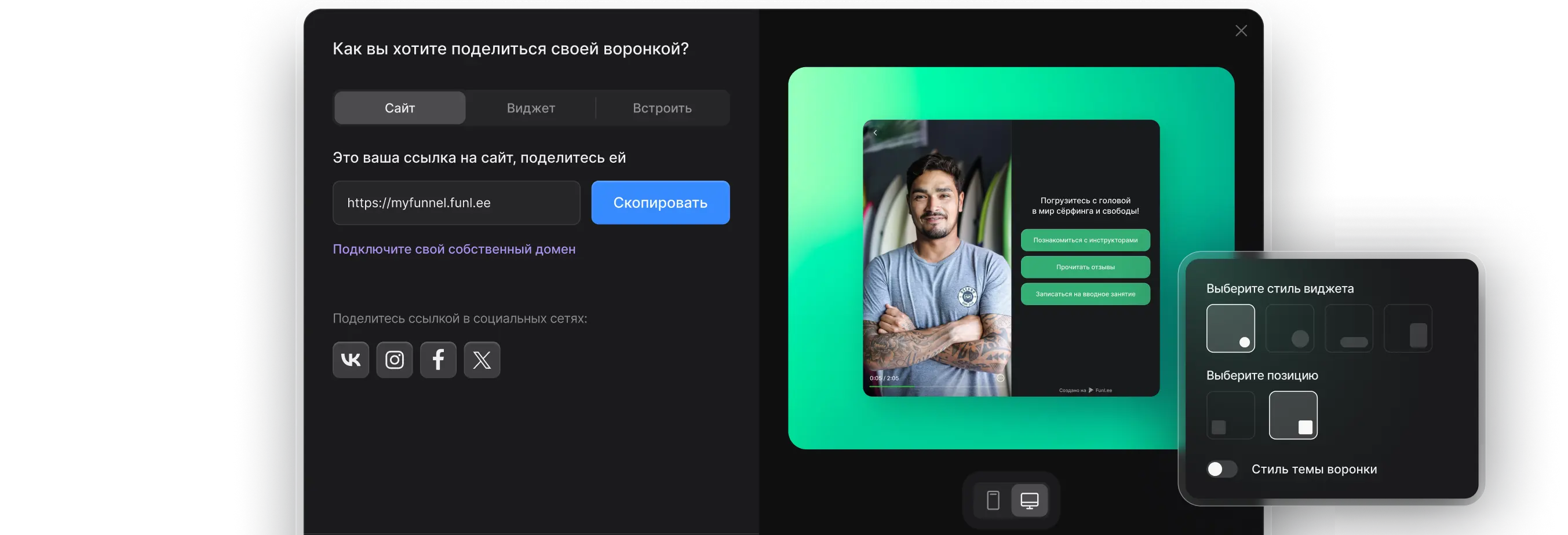Viewport: 1568px width, 535px height.
Task: Select large circle widget style
Action: tap(1290, 328)
